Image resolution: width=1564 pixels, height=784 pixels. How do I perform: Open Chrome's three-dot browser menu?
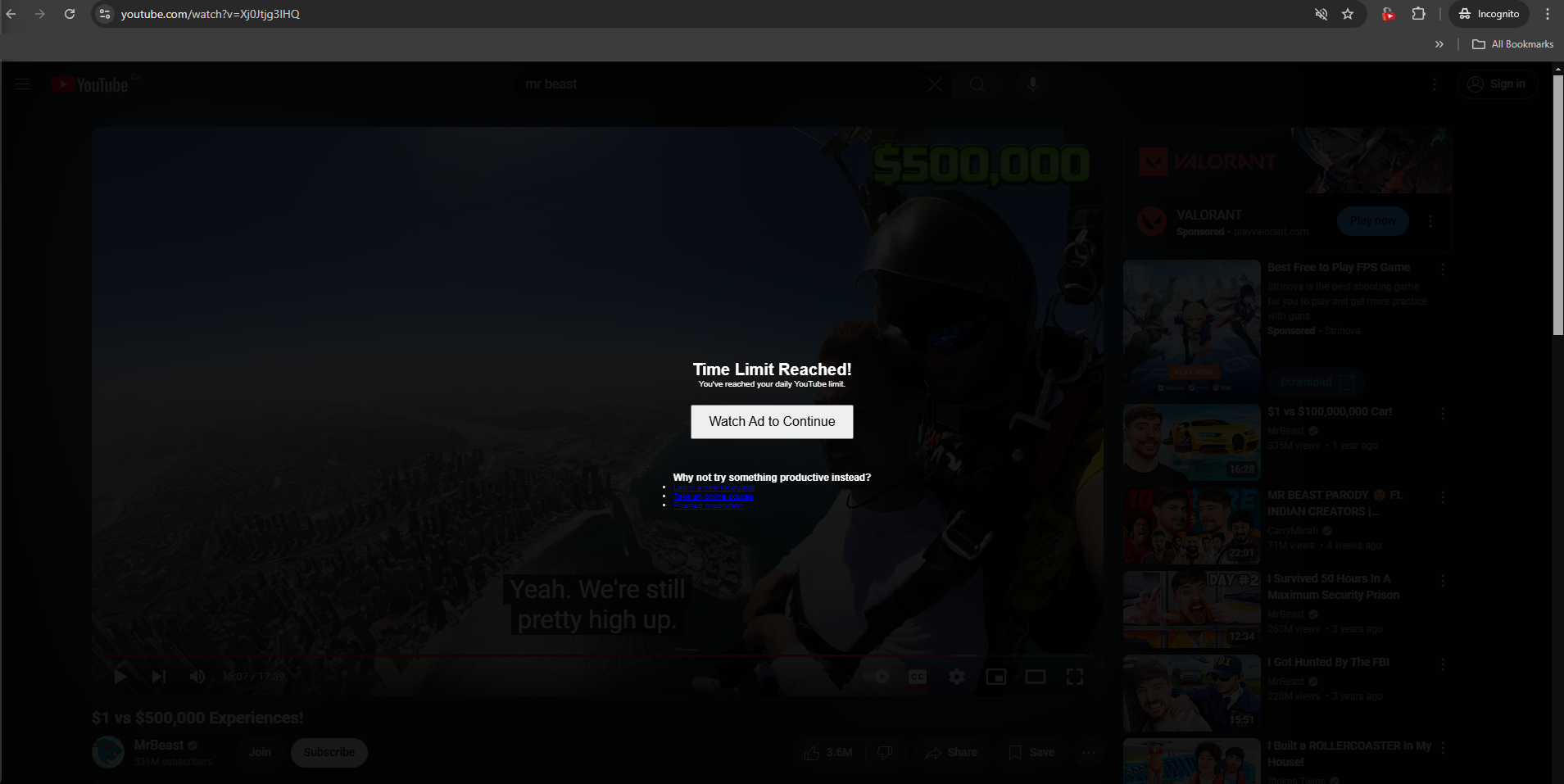(1547, 13)
